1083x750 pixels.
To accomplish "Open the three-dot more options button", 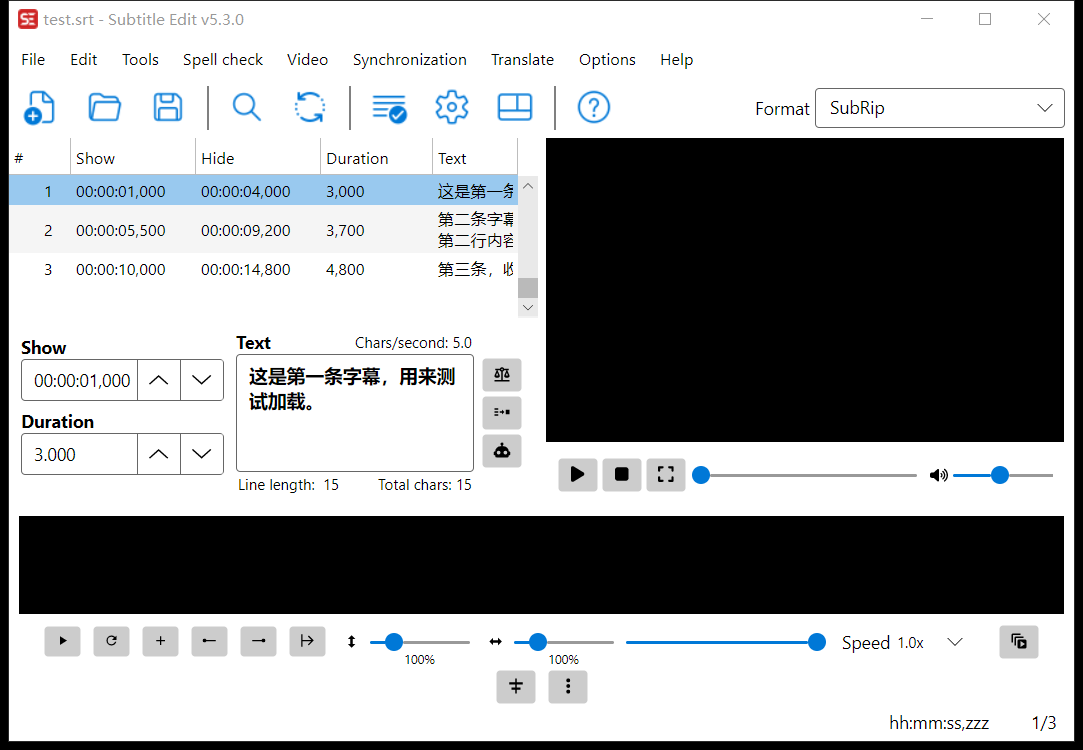I will (568, 686).
